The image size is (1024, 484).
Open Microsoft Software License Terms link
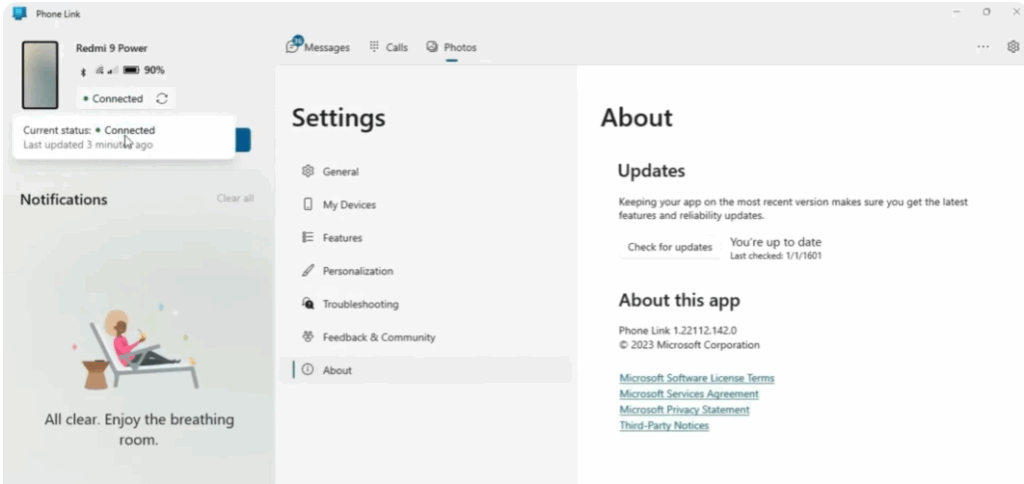point(696,378)
